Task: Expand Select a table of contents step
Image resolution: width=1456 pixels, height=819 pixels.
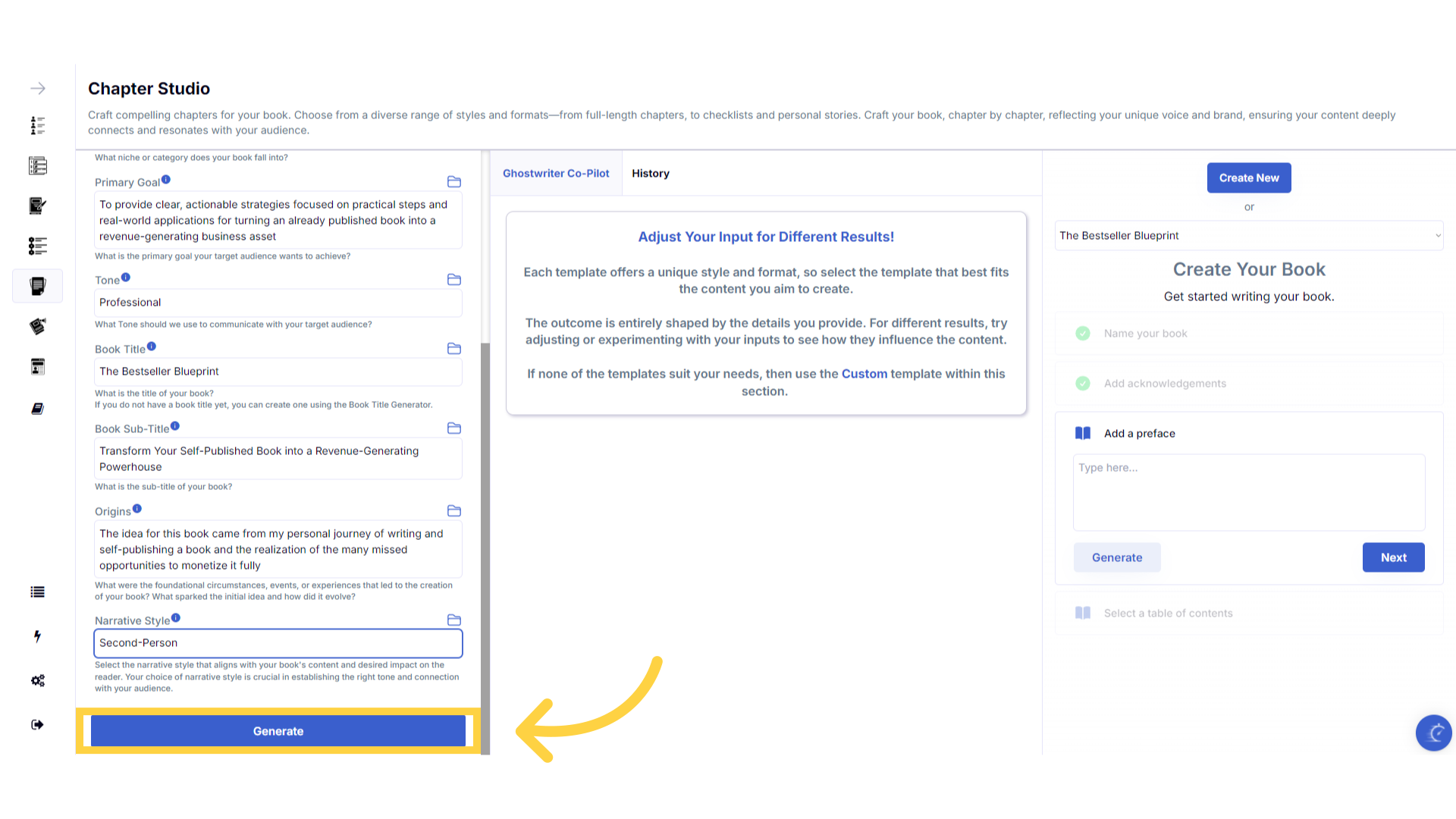Action: point(1168,613)
